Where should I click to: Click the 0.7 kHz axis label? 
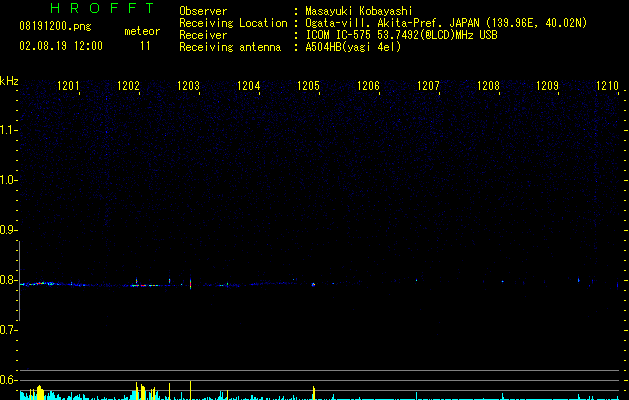(7, 330)
